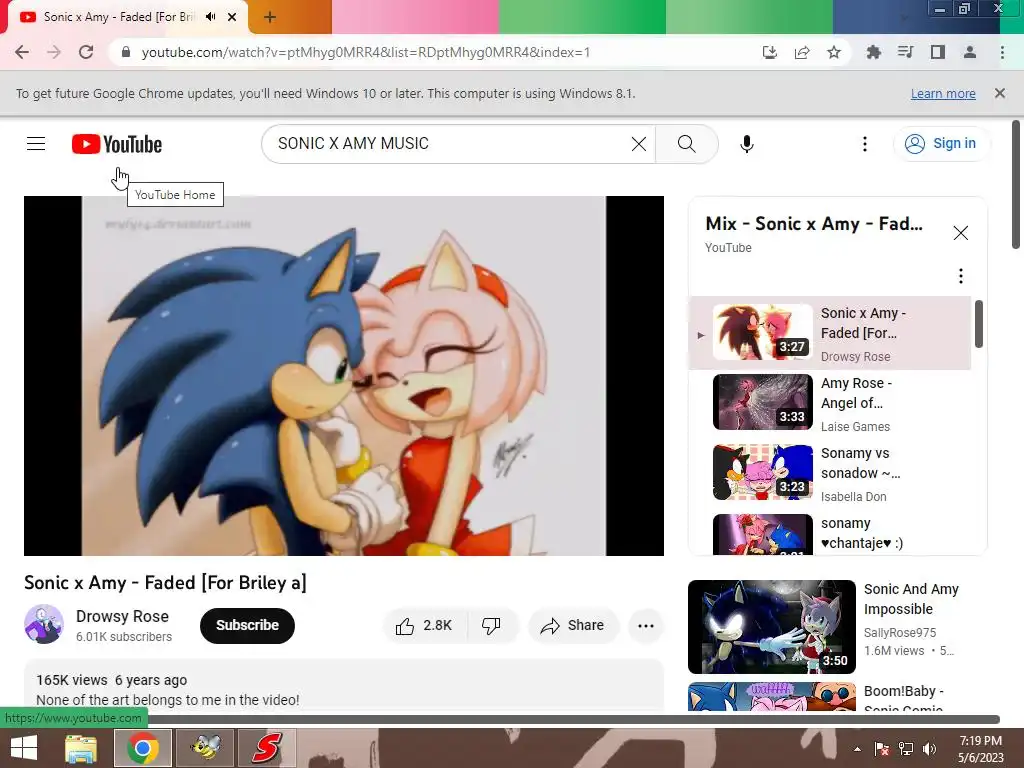
Task: Open media controls icon in Chrome toolbar
Action: pos(905,52)
